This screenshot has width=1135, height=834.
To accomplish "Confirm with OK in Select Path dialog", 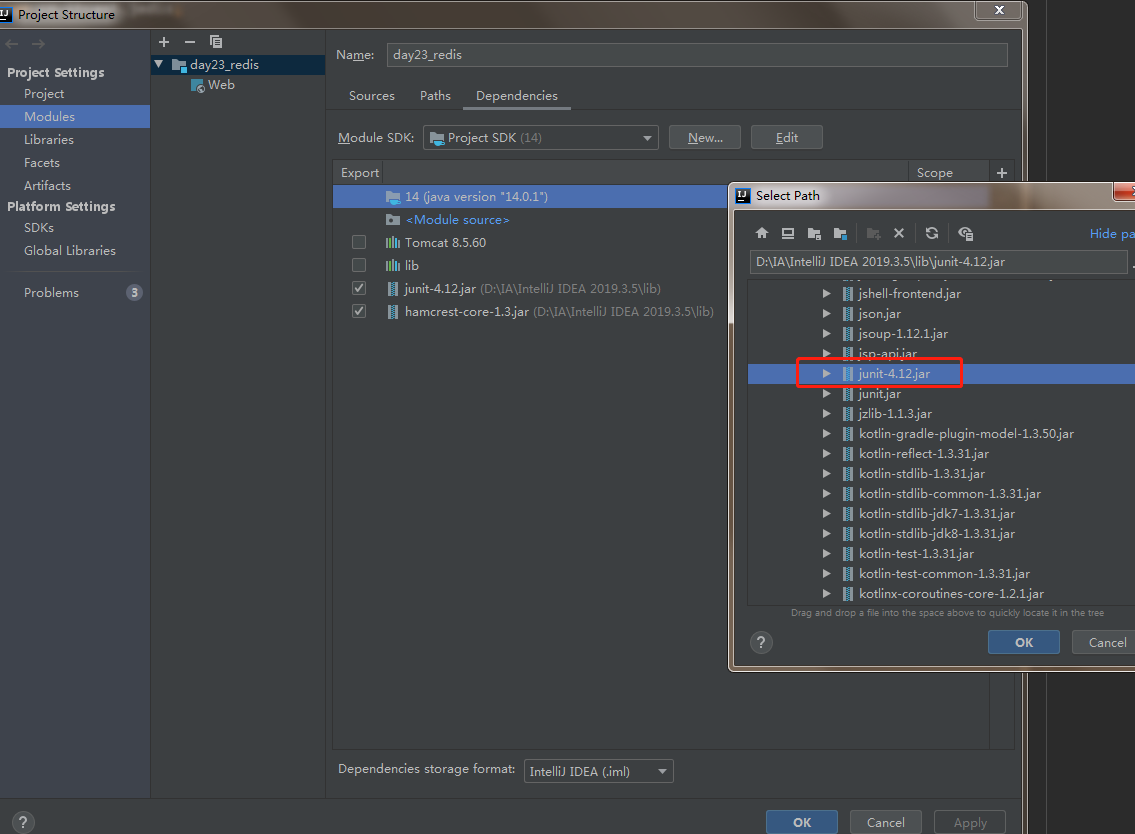I will [x=1024, y=642].
